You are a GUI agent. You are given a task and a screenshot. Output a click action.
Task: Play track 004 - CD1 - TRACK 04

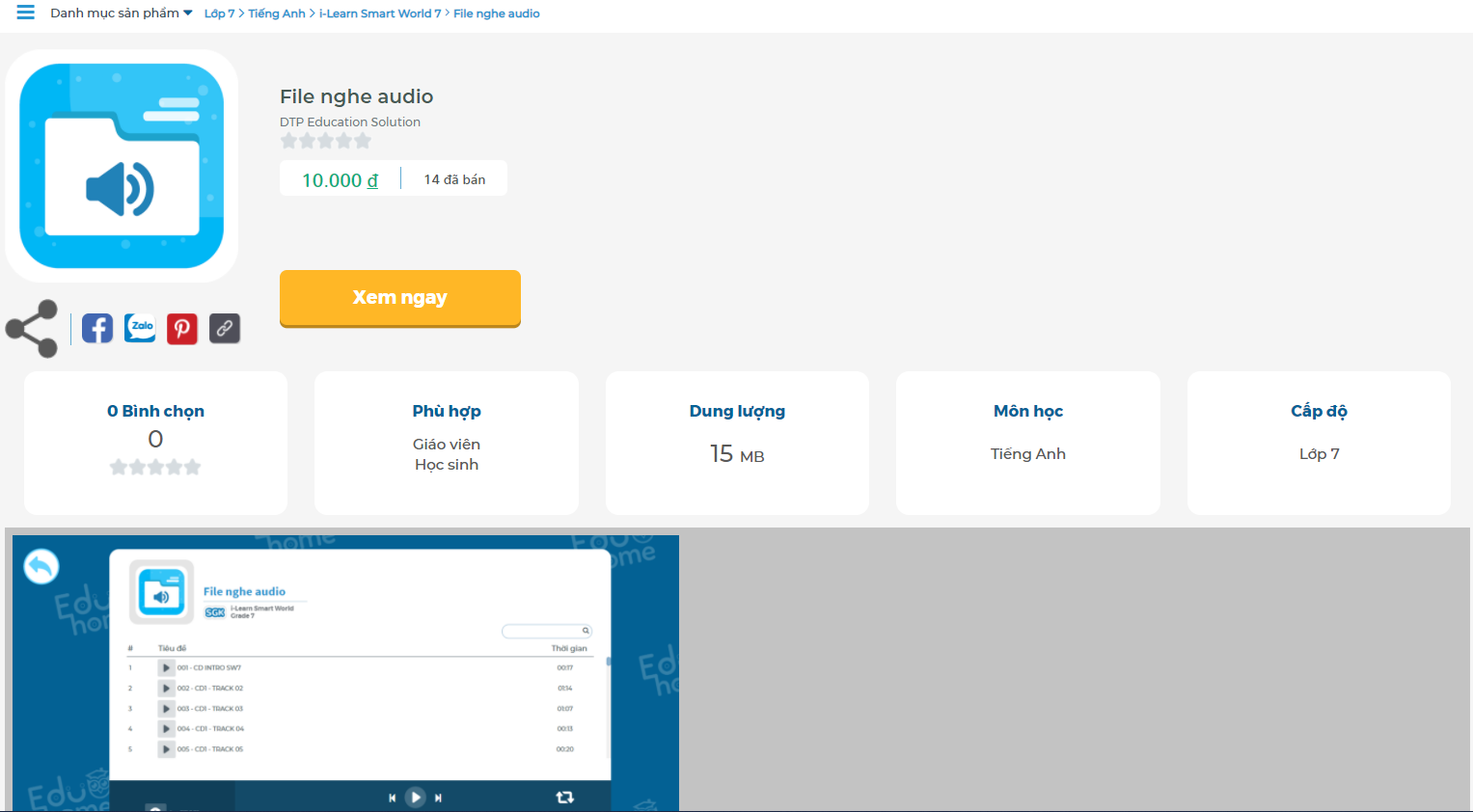pyautogui.click(x=166, y=728)
